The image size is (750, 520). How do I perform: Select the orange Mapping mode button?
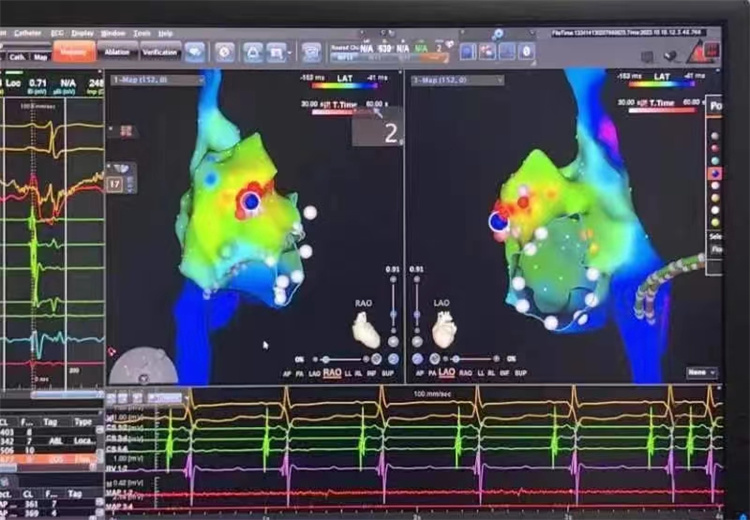coord(74,51)
